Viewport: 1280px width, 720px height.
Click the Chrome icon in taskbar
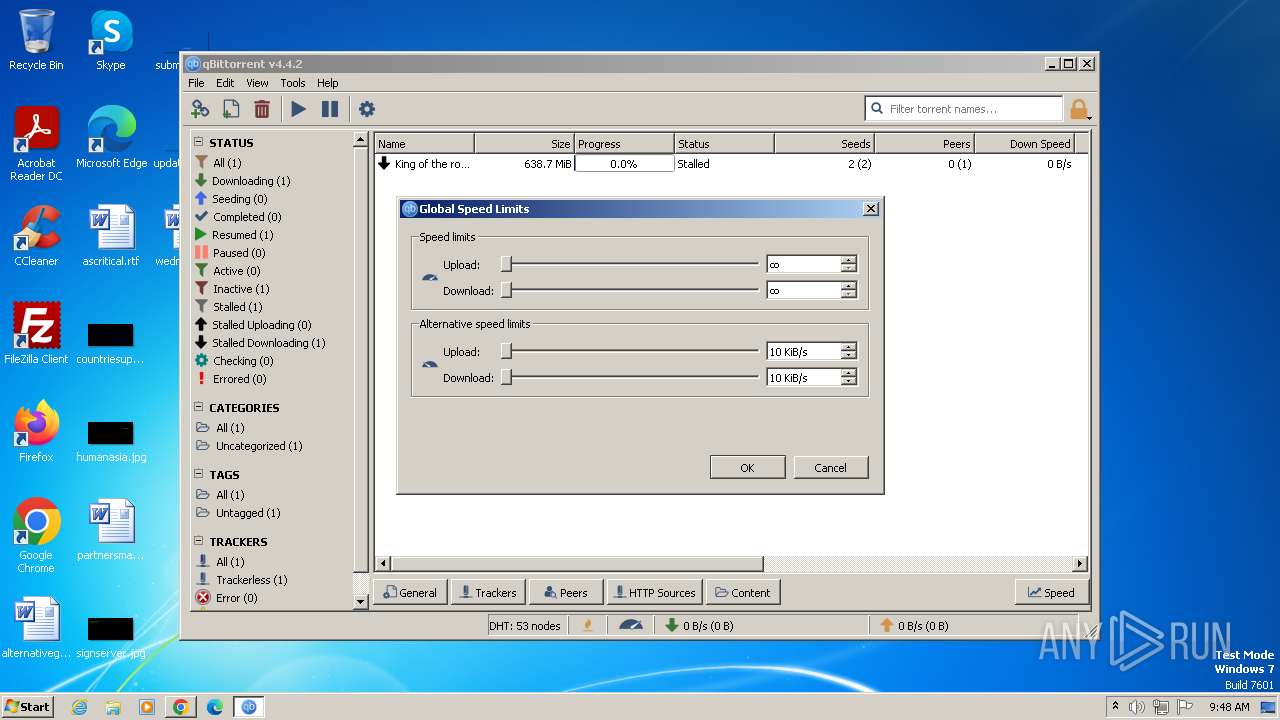pyautogui.click(x=180, y=706)
